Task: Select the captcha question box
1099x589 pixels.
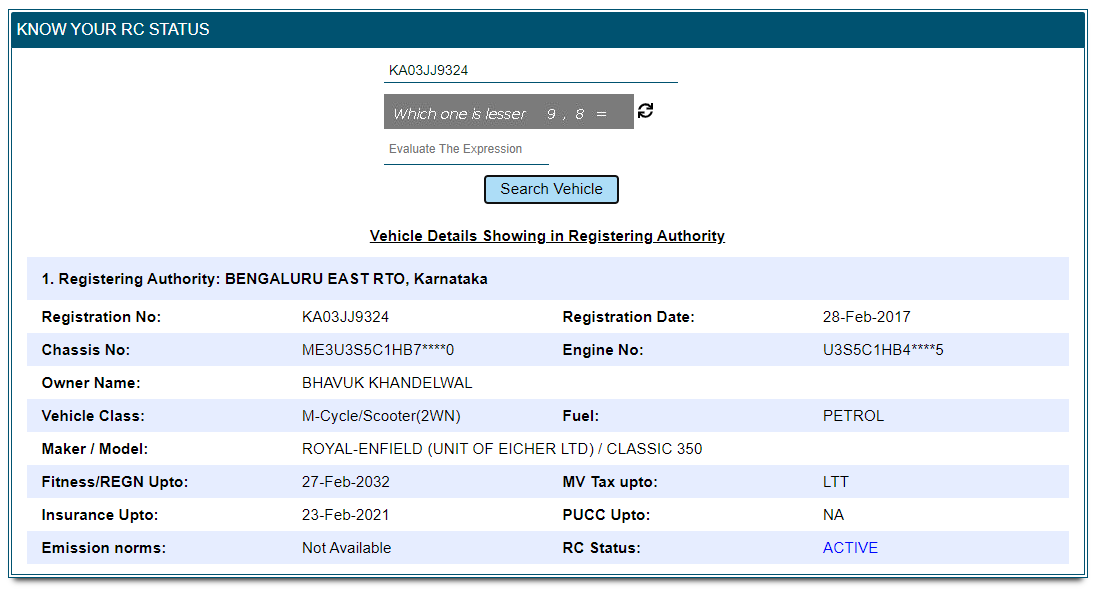Action: point(508,111)
